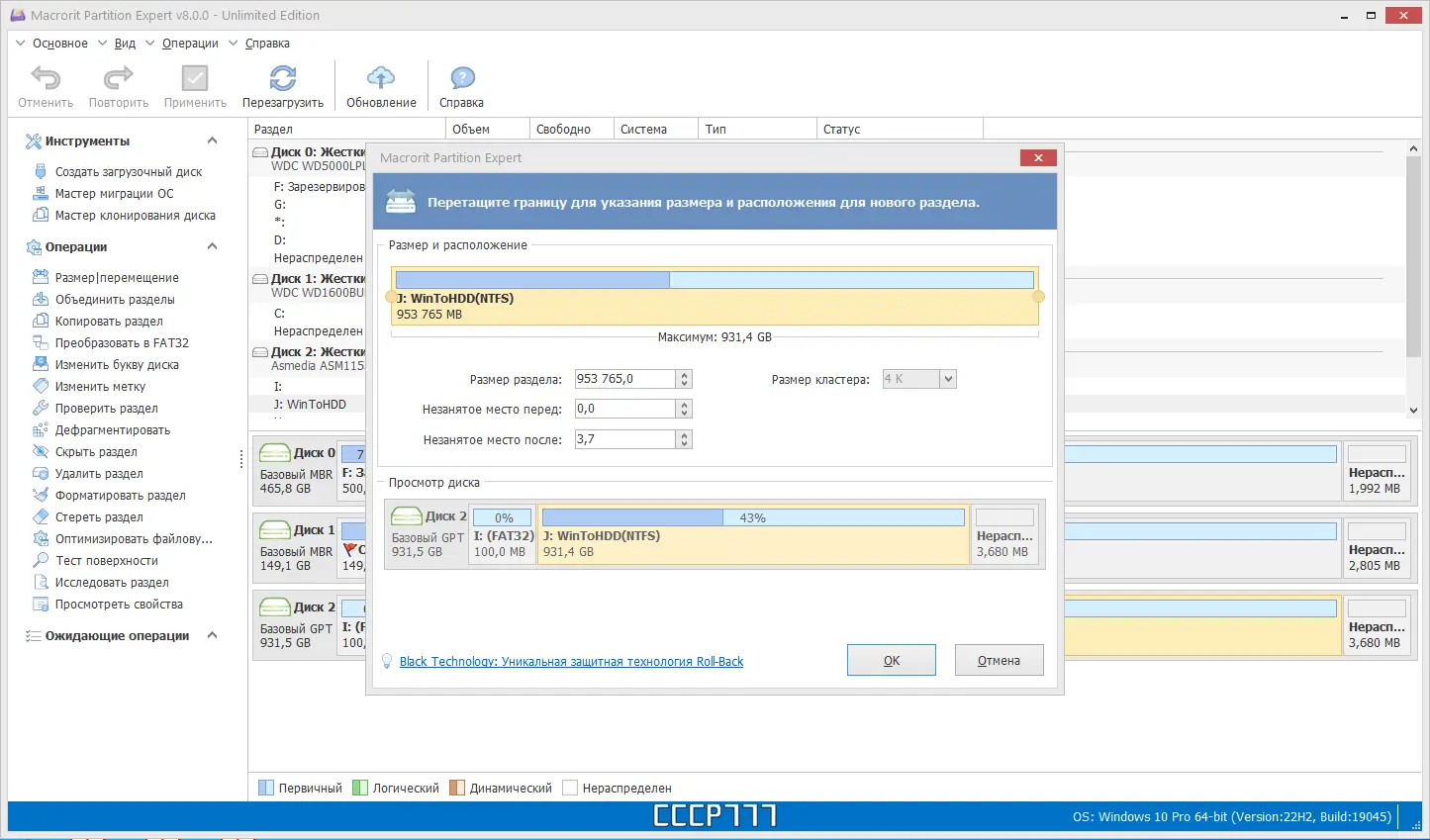Click the Незанятое место после field
This screenshot has width=1430, height=840.
tap(625, 439)
